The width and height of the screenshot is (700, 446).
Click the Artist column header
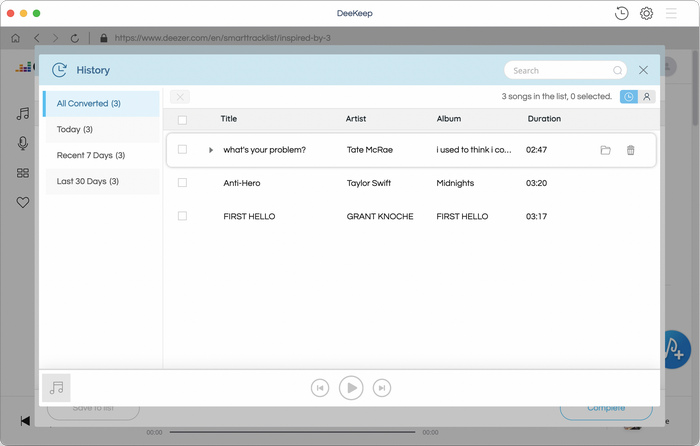(x=356, y=119)
